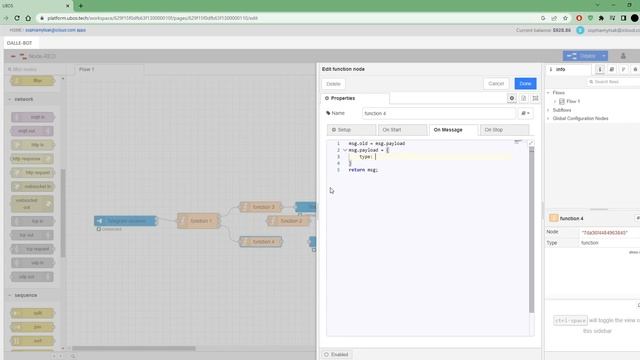
Task: Collapse the Flows tree section
Action: (549, 93)
